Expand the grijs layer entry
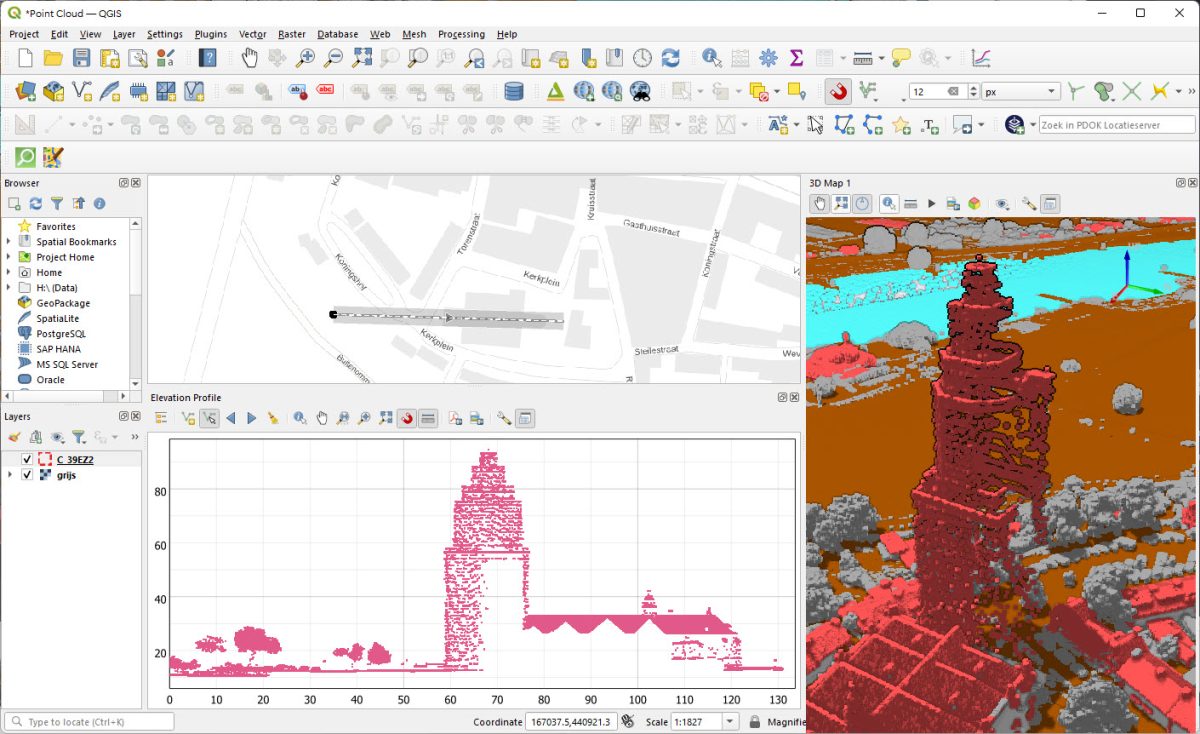Image resolution: width=1200 pixels, height=734 pixels. 10,475
